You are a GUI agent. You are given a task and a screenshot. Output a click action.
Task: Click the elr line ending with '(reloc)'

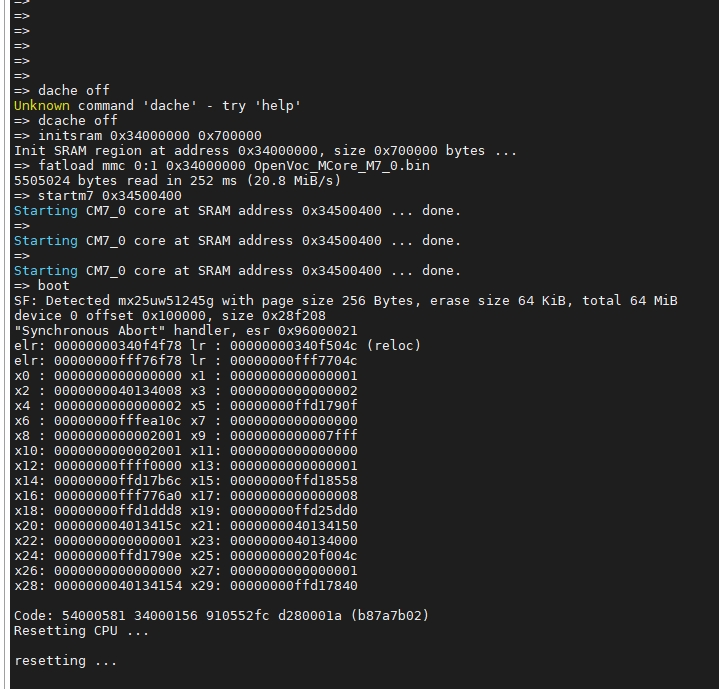coord(217,345)
